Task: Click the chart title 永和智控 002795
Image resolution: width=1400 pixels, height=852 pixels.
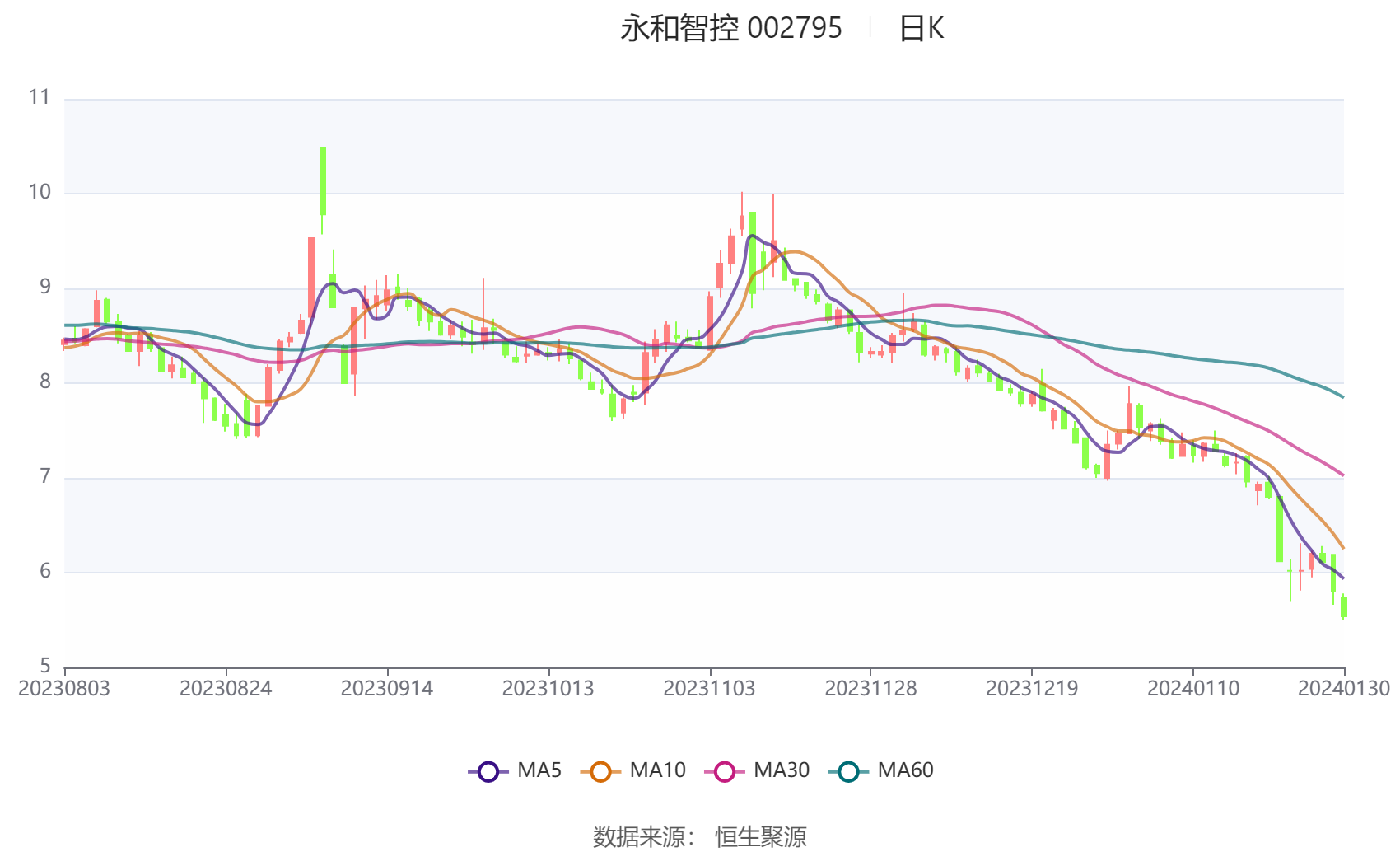Action: click(x=731, y=29)
